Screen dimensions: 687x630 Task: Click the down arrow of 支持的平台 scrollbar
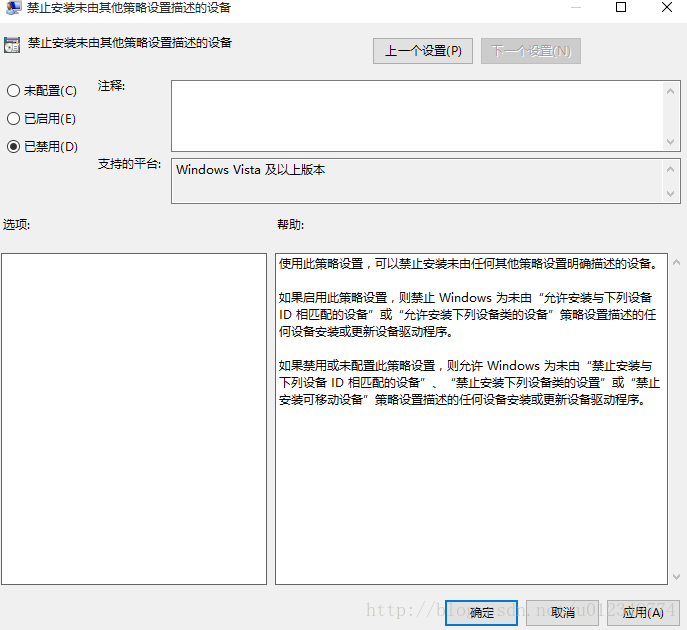click(670, 193)
